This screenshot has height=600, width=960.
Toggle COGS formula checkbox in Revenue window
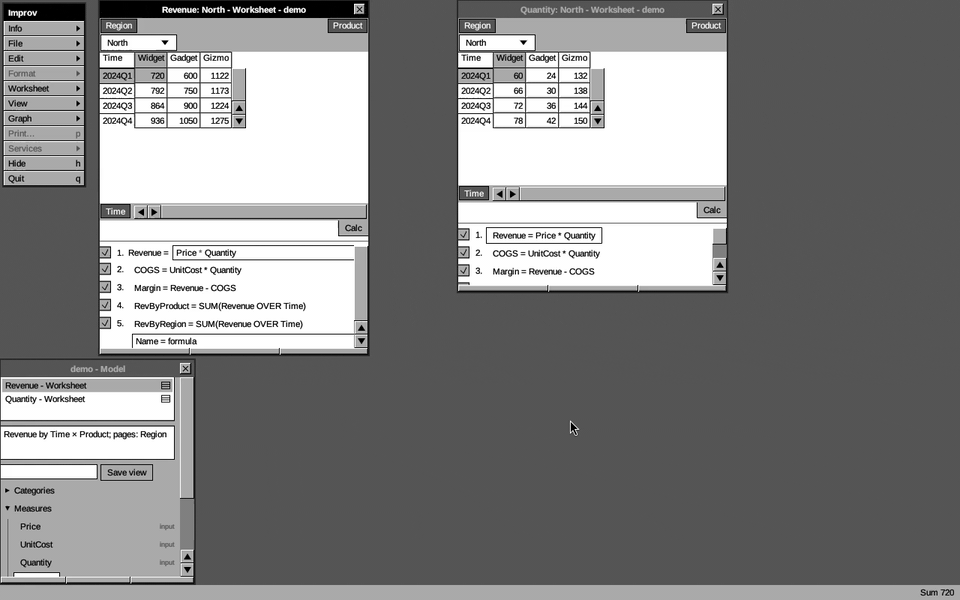(x=105, y=269)
